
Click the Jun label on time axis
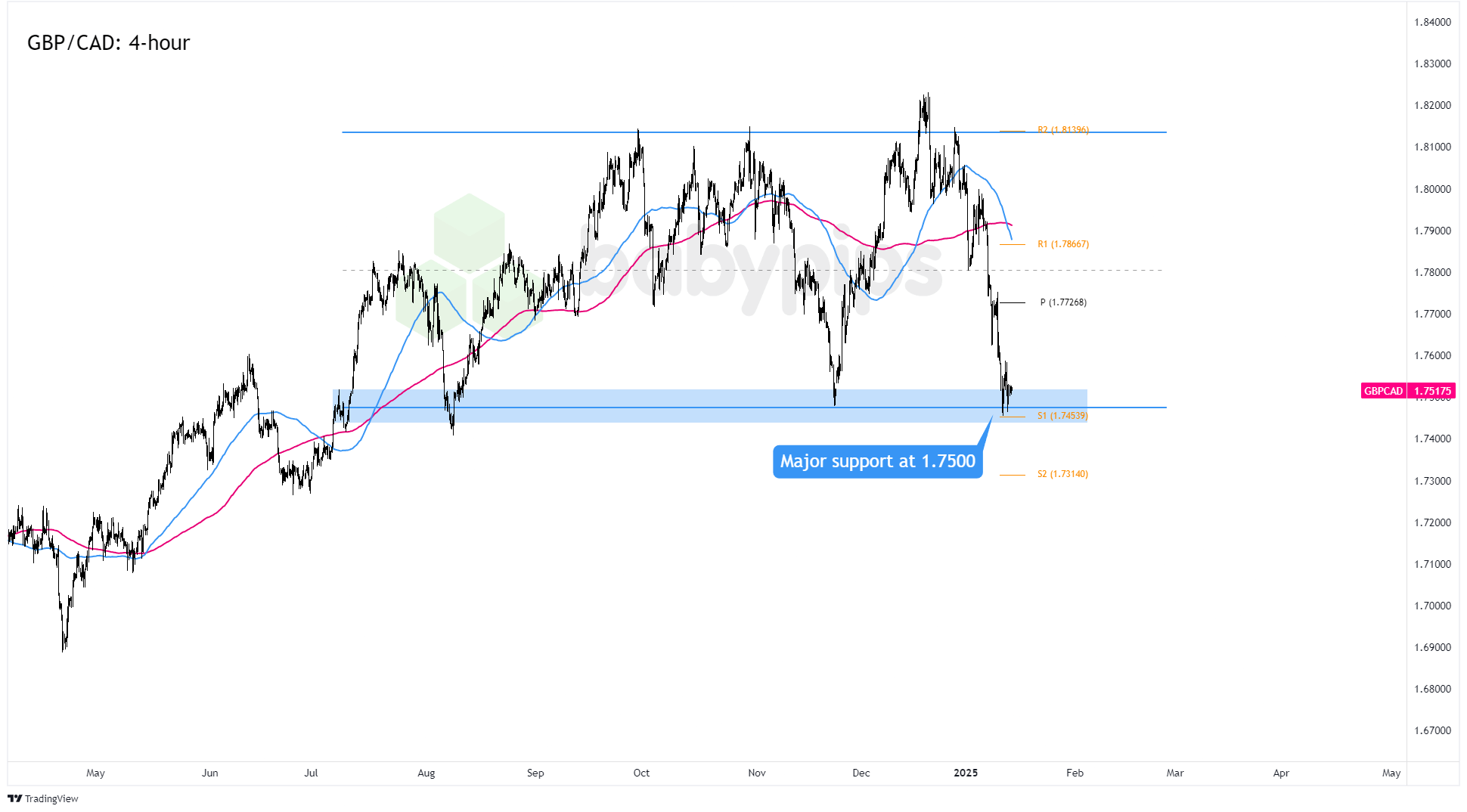[x=210, y=773]
